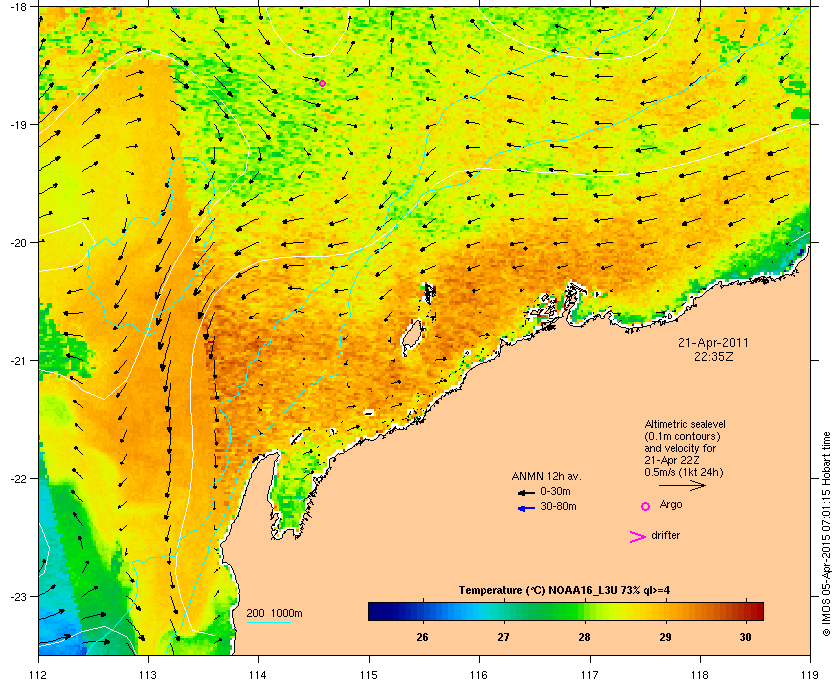840x680 pixels.
Task: Click the latitude axis label -20
Action: (18, 242)
